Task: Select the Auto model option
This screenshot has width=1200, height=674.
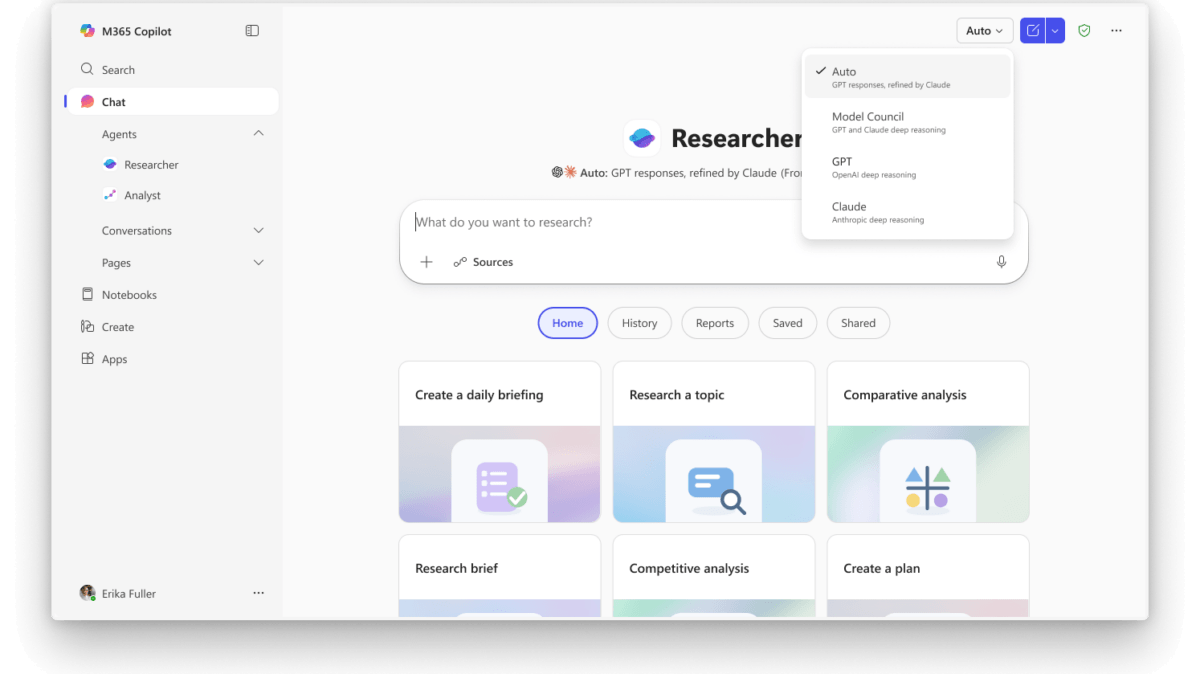Action: [907, 77]
